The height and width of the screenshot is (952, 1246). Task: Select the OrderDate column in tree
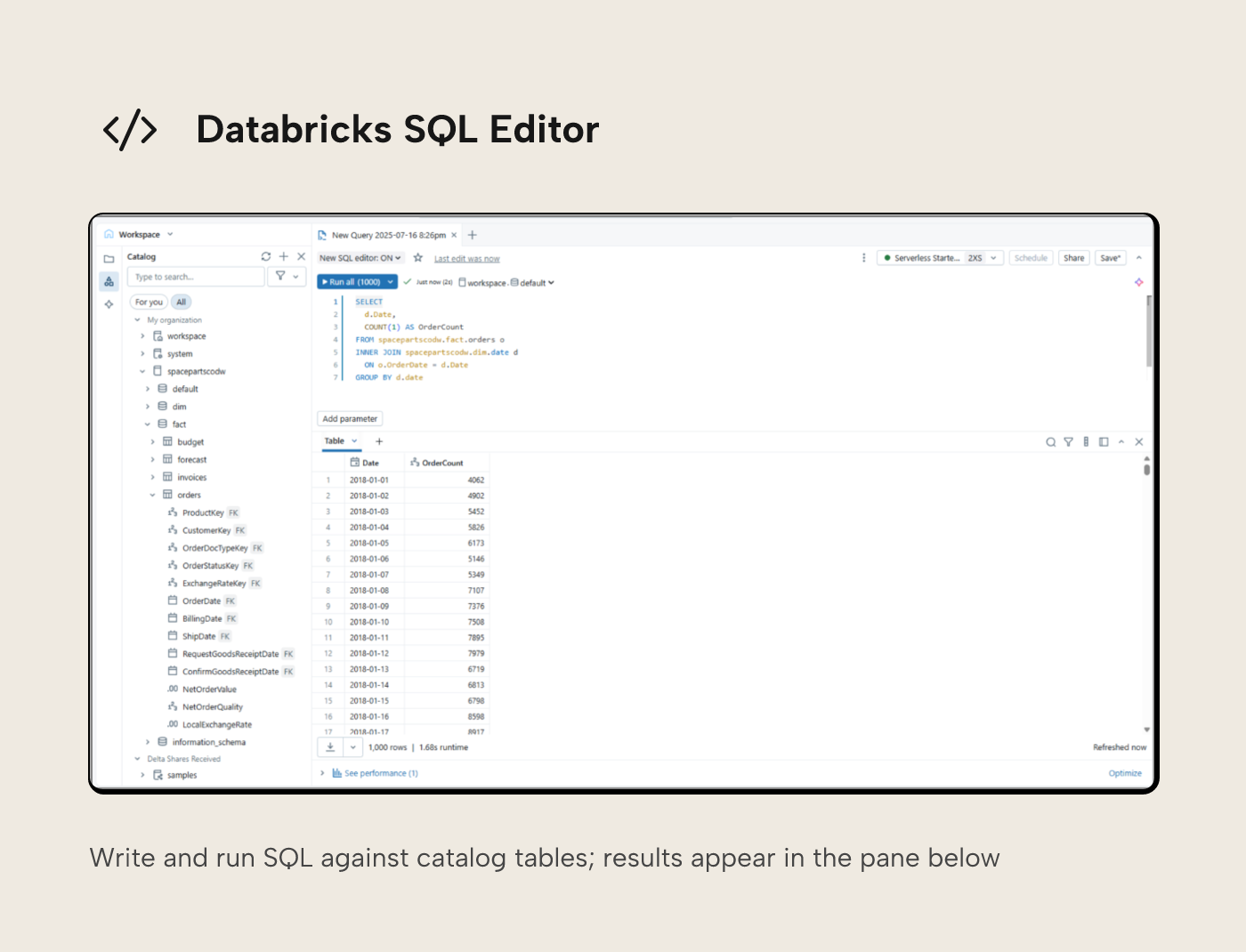pyautogui.click(x=201, y=601)
